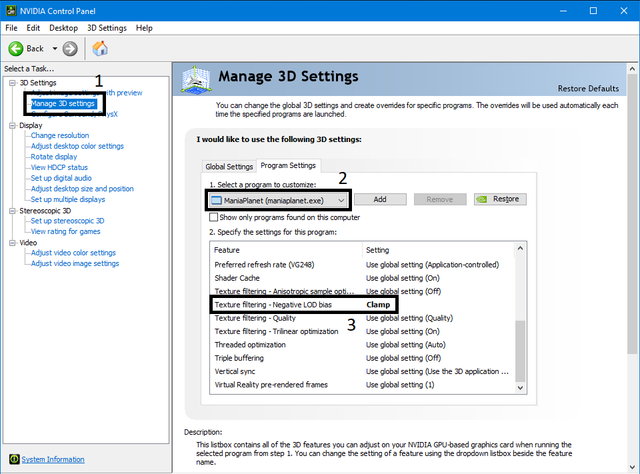Viewport: 640px width, 474px height.
Task: Select Virtual Reality pre-rendered frames row
Action: [363, 385]
